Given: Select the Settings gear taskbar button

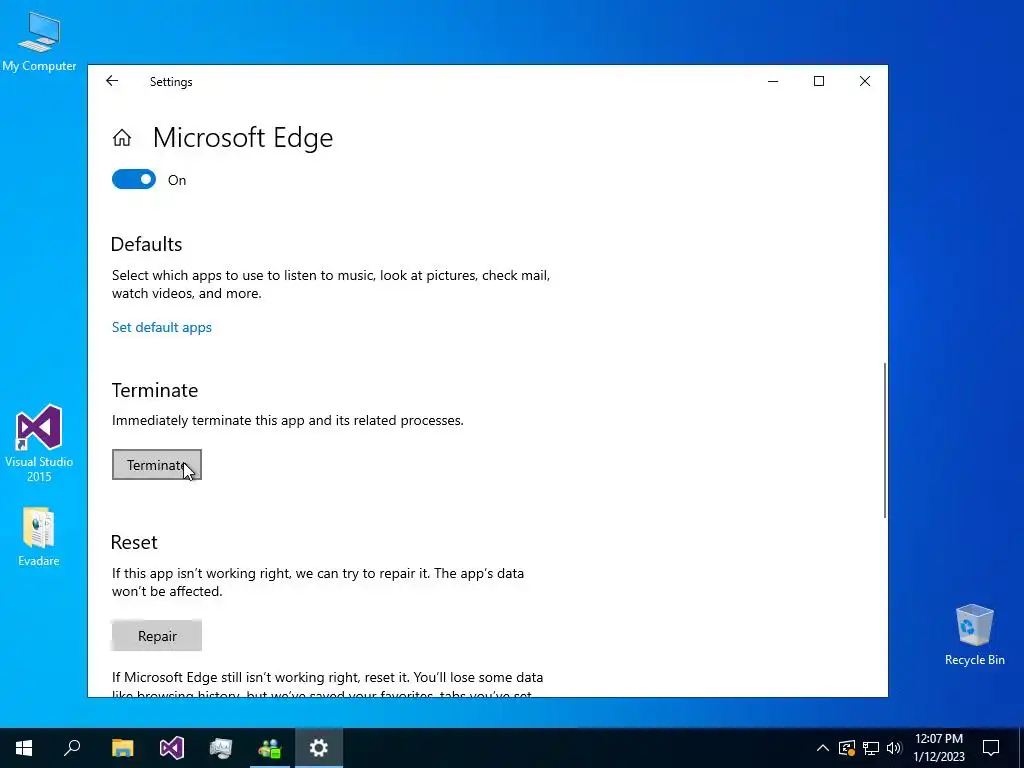Looking at the screenshot, I should (319, 748).
